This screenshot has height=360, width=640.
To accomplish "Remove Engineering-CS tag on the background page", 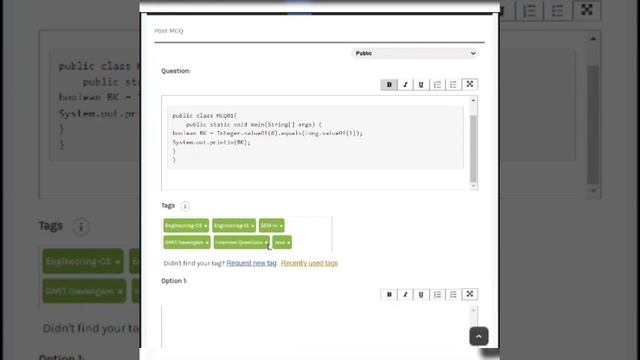I will point(118,262).
